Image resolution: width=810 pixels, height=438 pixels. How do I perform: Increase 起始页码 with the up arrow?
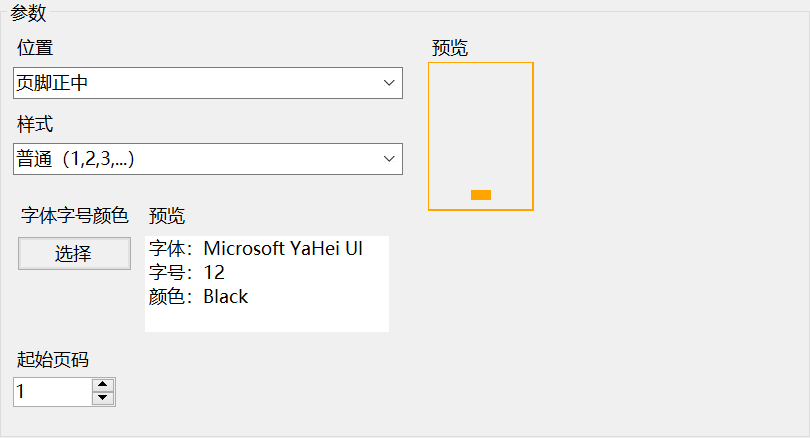coord(103,385)
